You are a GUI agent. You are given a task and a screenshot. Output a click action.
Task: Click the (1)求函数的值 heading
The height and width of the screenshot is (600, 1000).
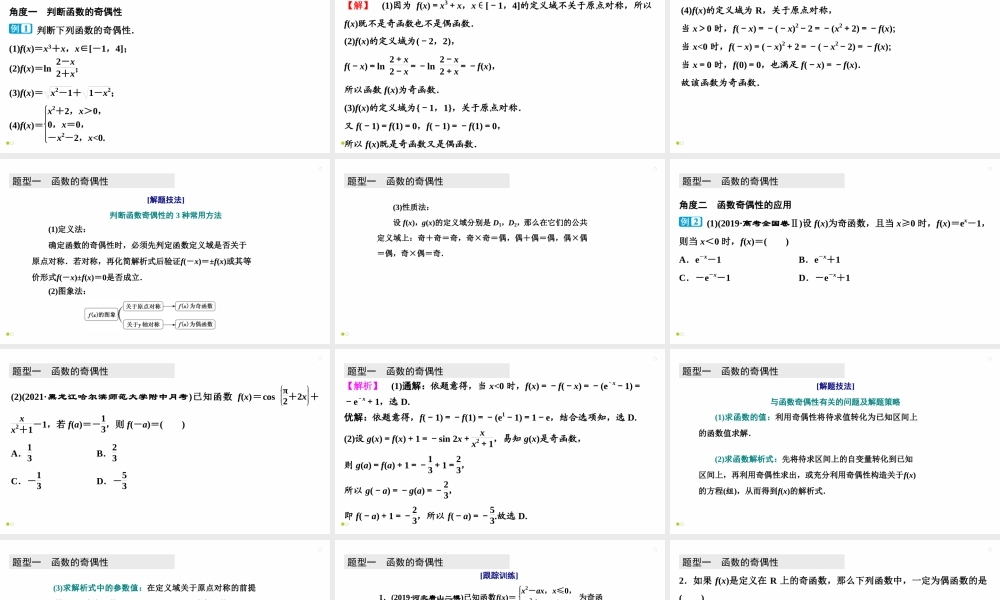[x=743, y=417]
